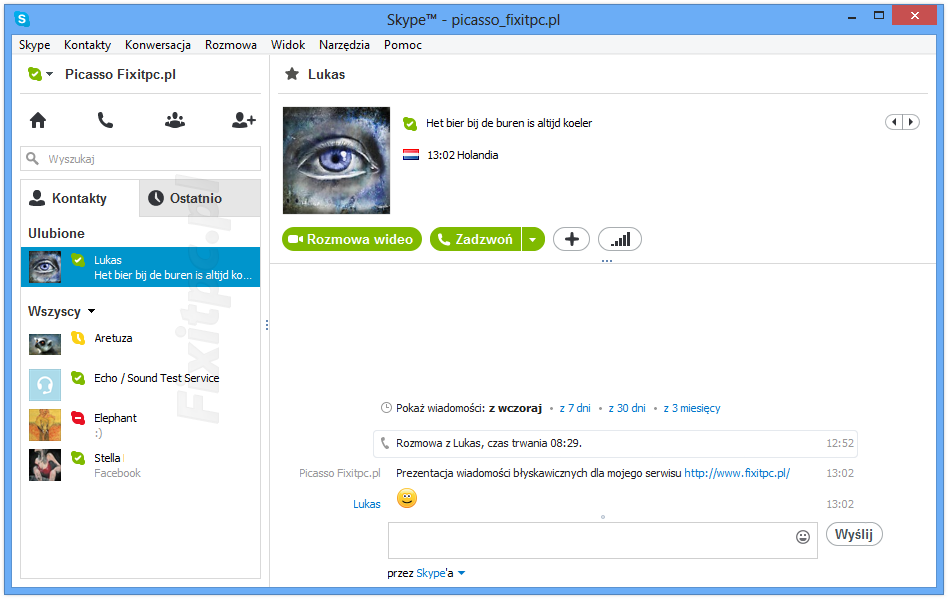Click the resize handle above the message box
Screen dimensions: 949x599
coord(603,517)
